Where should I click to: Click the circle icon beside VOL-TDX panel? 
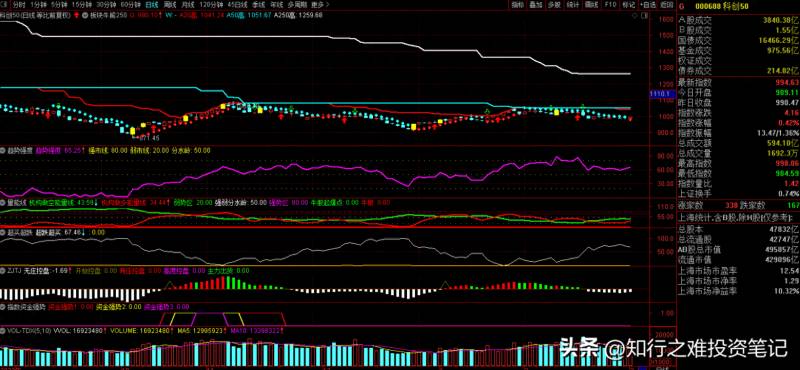[x=3, y=331]
